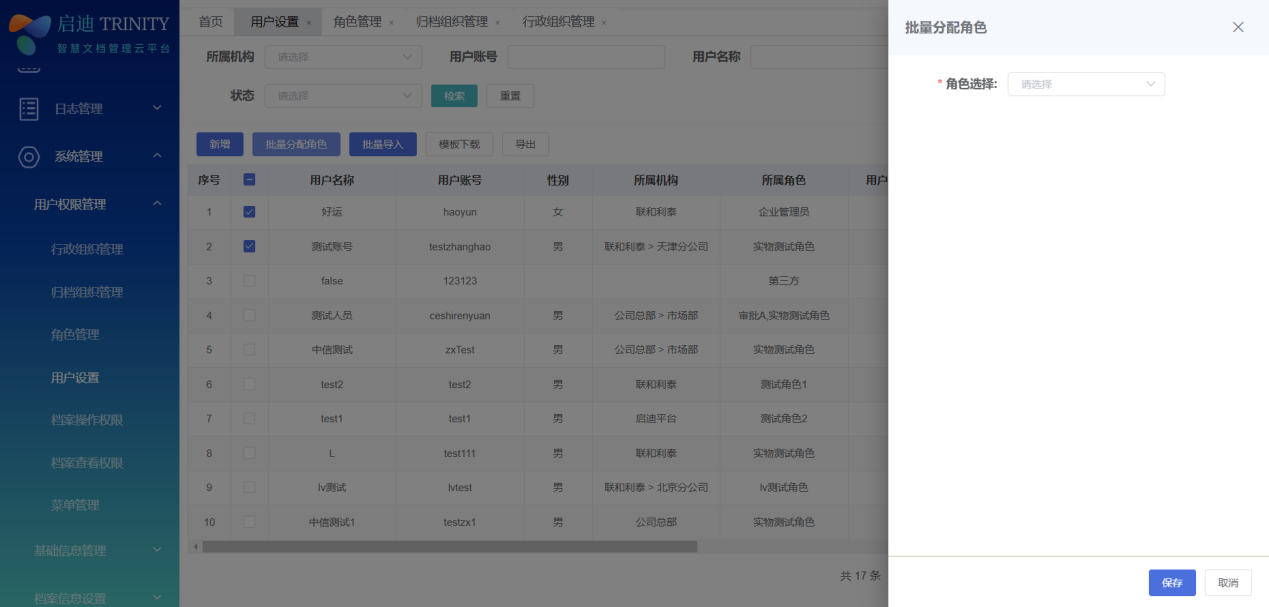Click the 保存 button in the drawer
Image resolution: width=1269 pixels, height=607 pixels.
click(x=1172, y=583)
